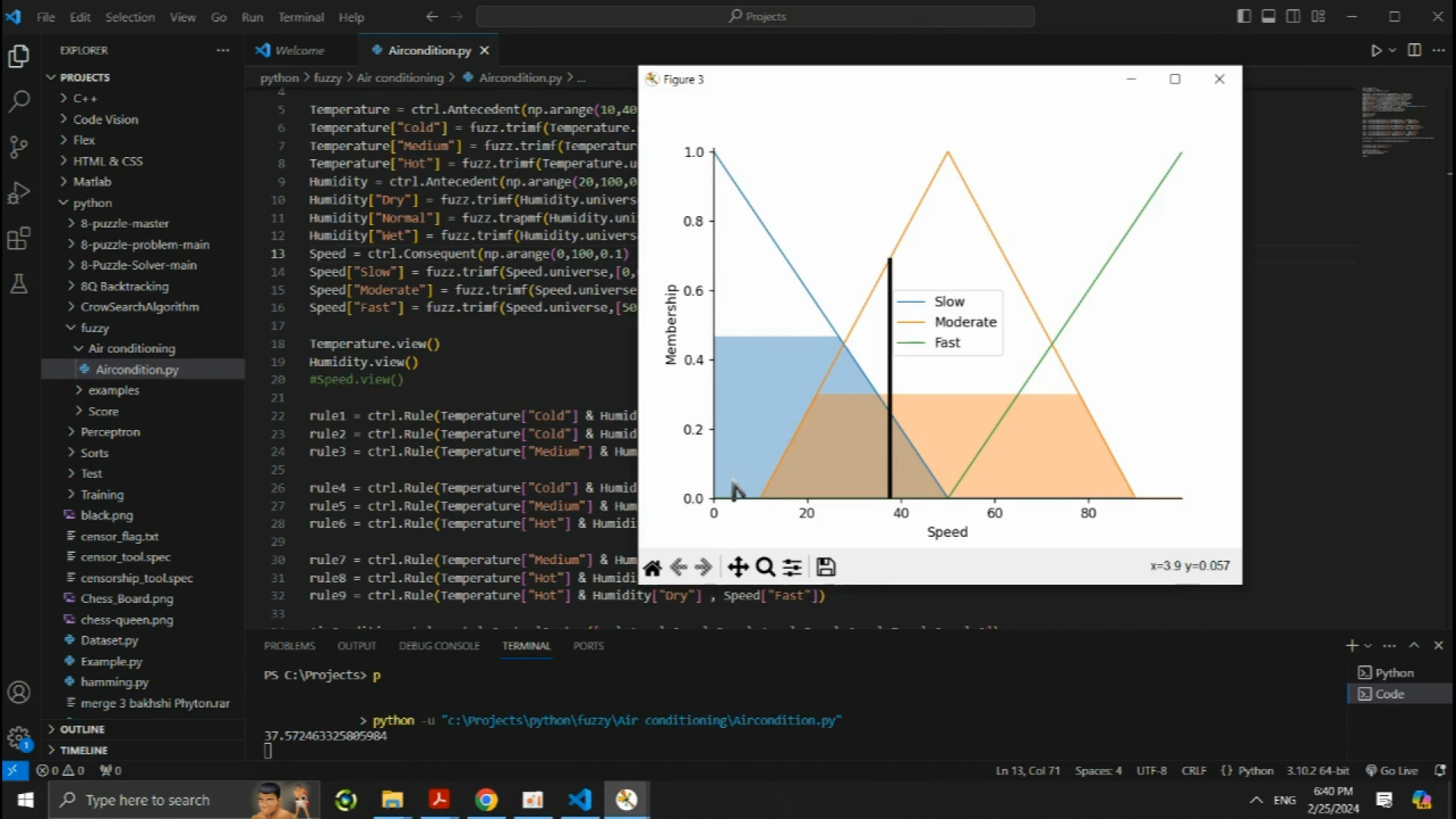Toggle the primary side bar layout icon
Screen dimensions: 1456x819
pyautogui.click(x=1244, y=17)
